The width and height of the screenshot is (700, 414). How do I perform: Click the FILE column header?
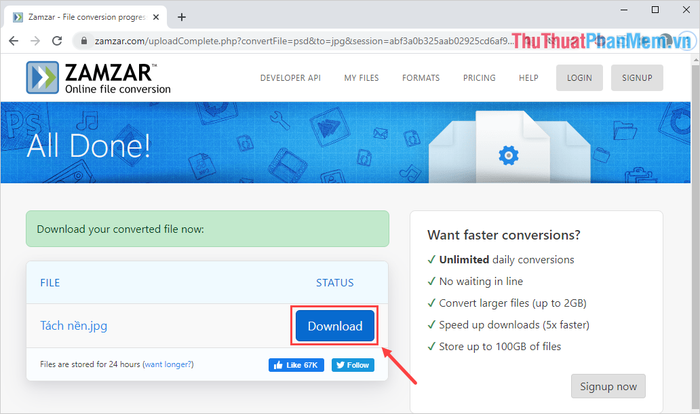click(50, 283)
